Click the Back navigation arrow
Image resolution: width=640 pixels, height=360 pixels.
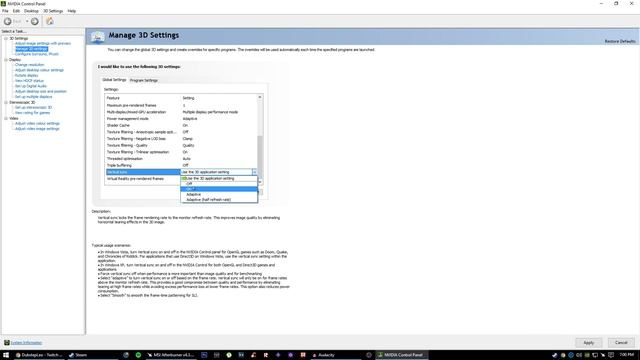click(7, 21)
